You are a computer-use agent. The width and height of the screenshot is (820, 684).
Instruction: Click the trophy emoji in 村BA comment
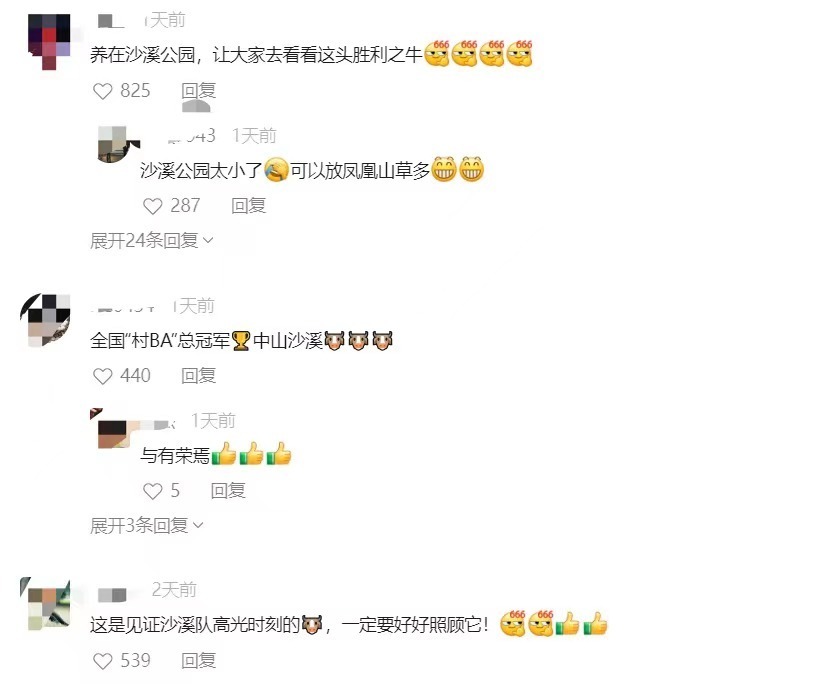[x=241, y=341]
